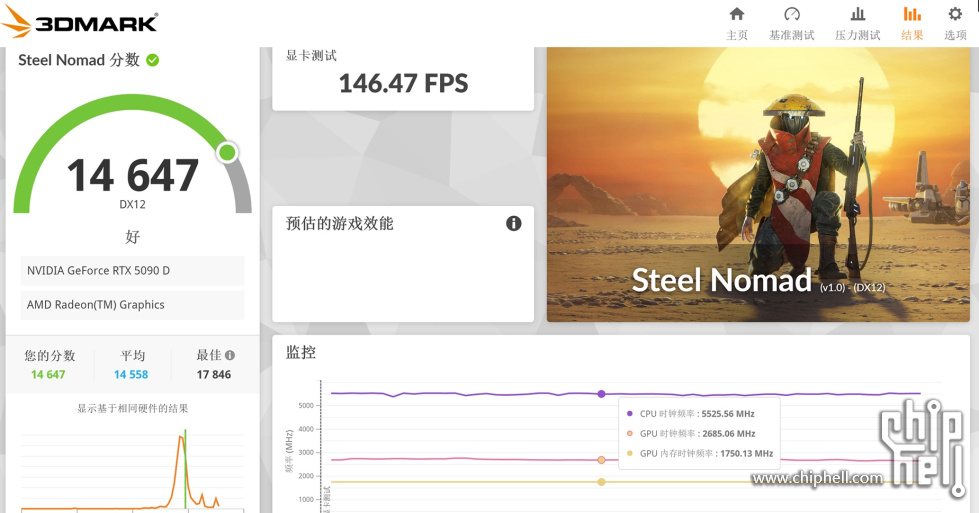Click the Home house icon
979x513 pixels.
tap(737, 14)
